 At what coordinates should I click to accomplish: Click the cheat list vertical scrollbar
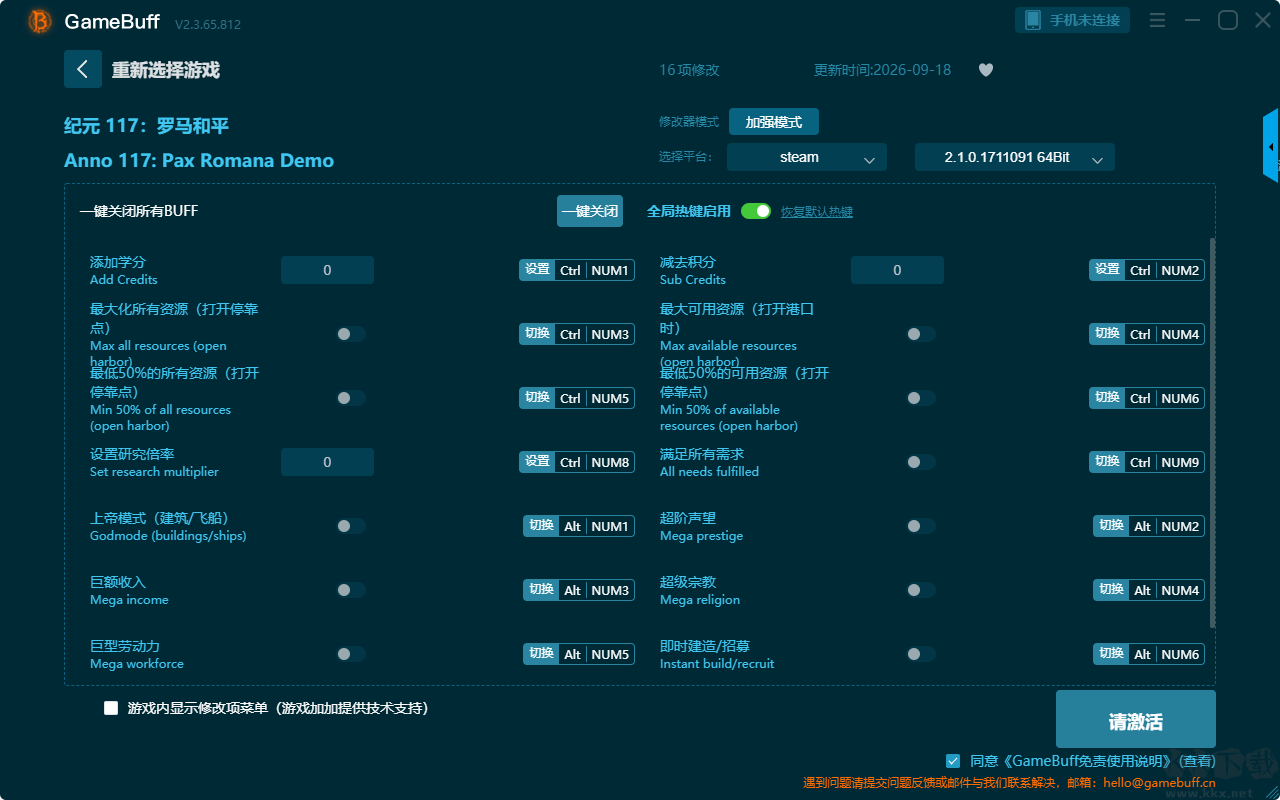(x=1213, y=432)
